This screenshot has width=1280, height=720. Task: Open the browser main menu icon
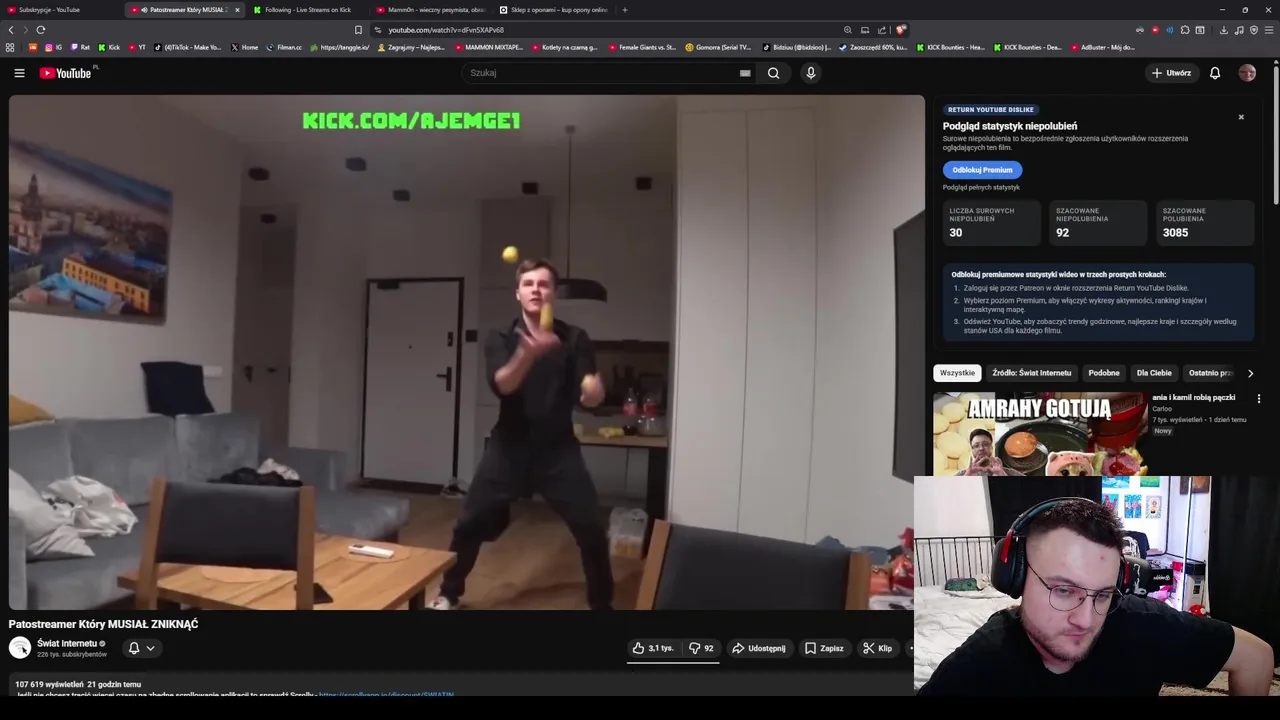click(1268, 30)
